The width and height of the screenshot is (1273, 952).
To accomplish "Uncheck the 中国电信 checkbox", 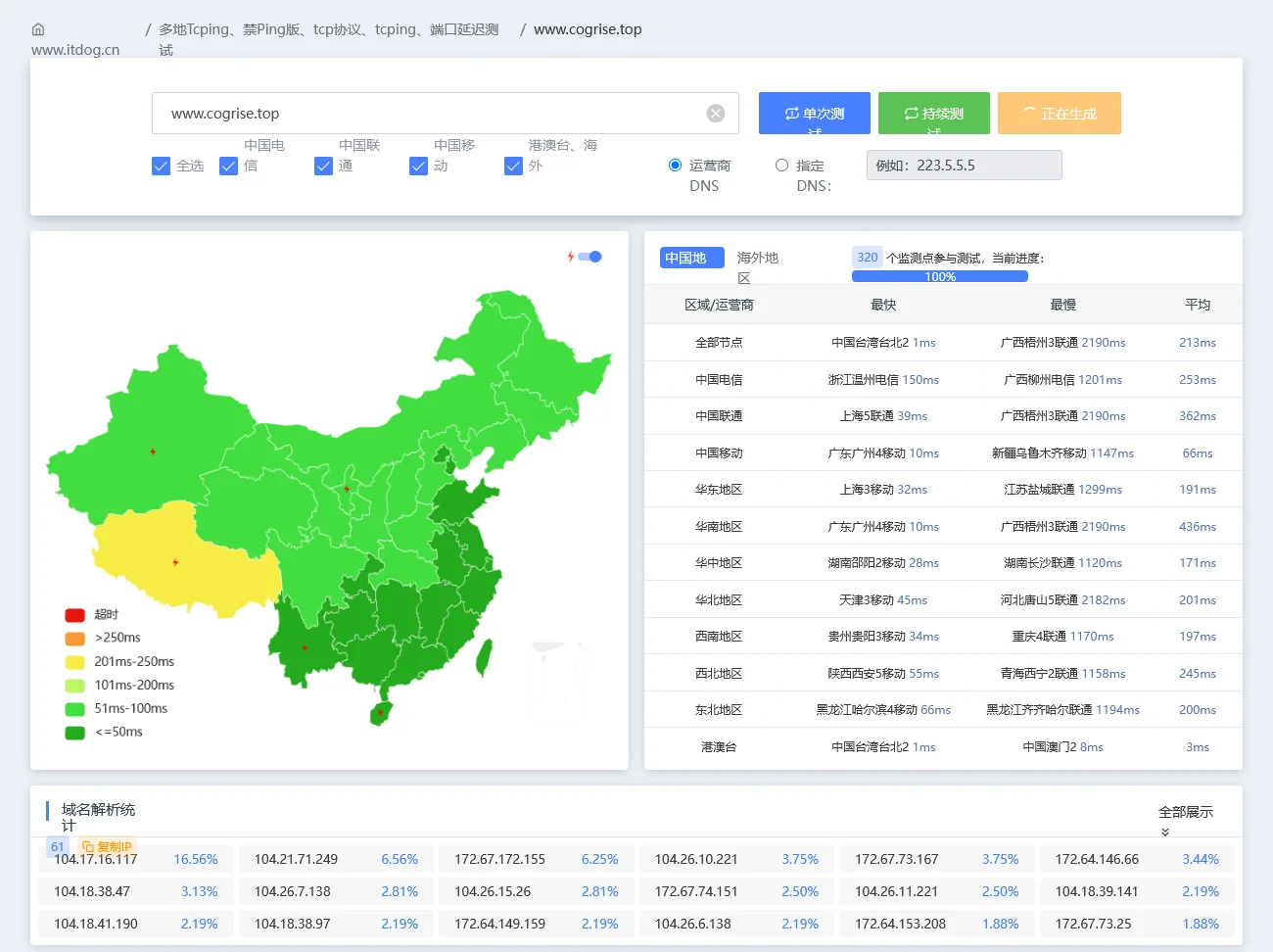I will [x=228, y=166].
